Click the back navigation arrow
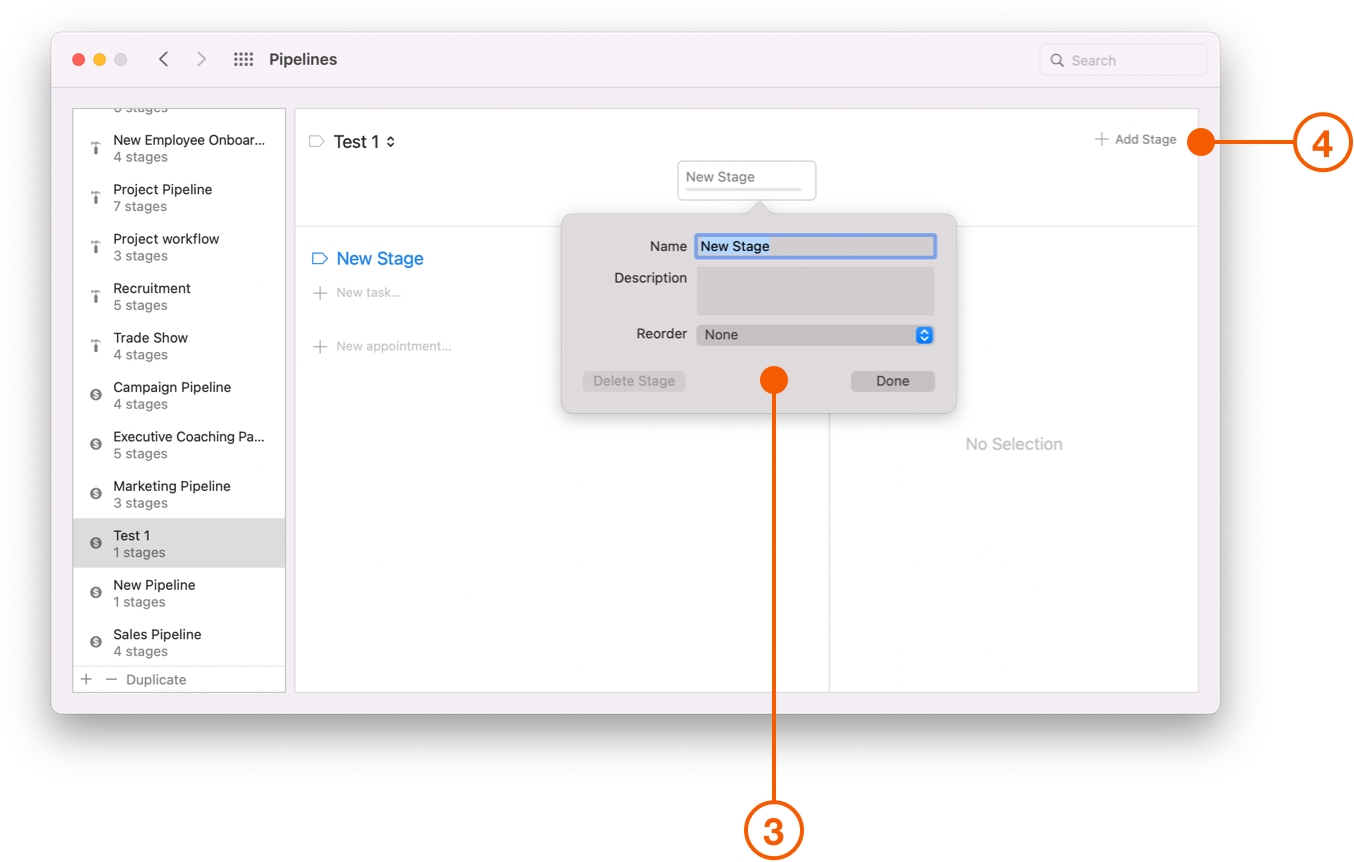This screenshot has width=1354, height=862. (163, 59)
